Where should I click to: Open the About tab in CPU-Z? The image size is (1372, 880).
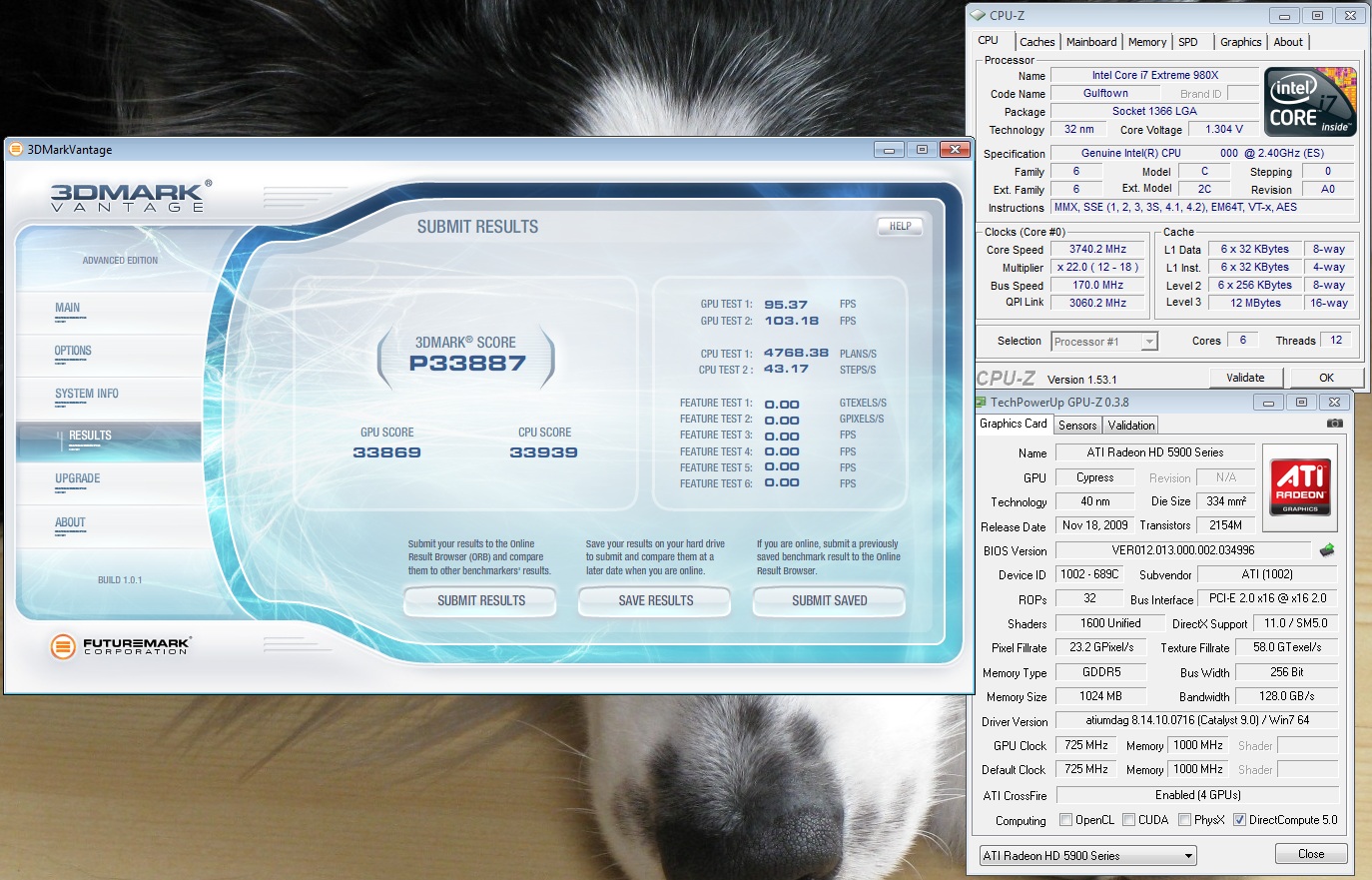pyautogui.click(x=1288, y=42)
